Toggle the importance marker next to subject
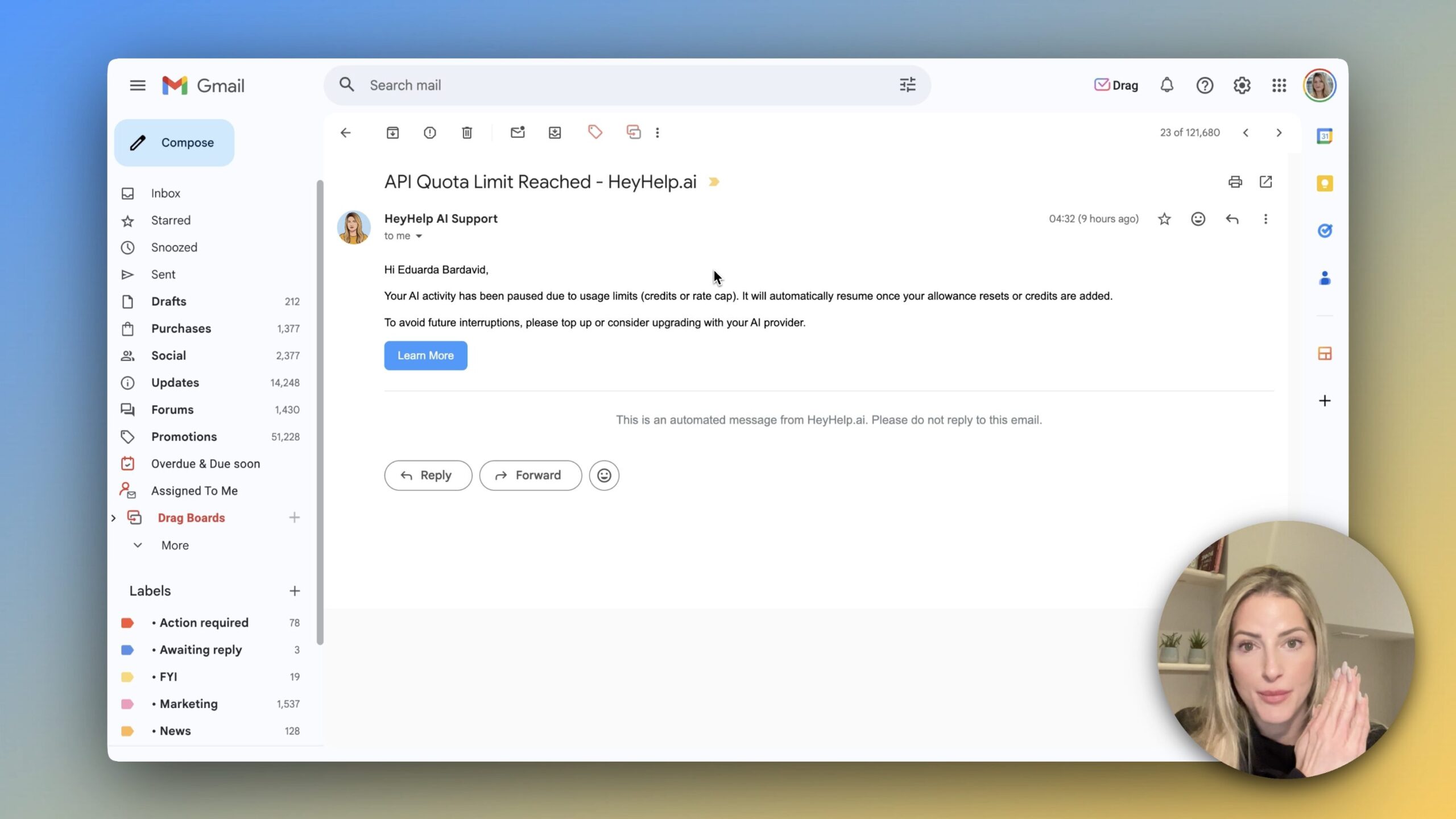Screen dimensions: 1456x819 pos(714,181)
